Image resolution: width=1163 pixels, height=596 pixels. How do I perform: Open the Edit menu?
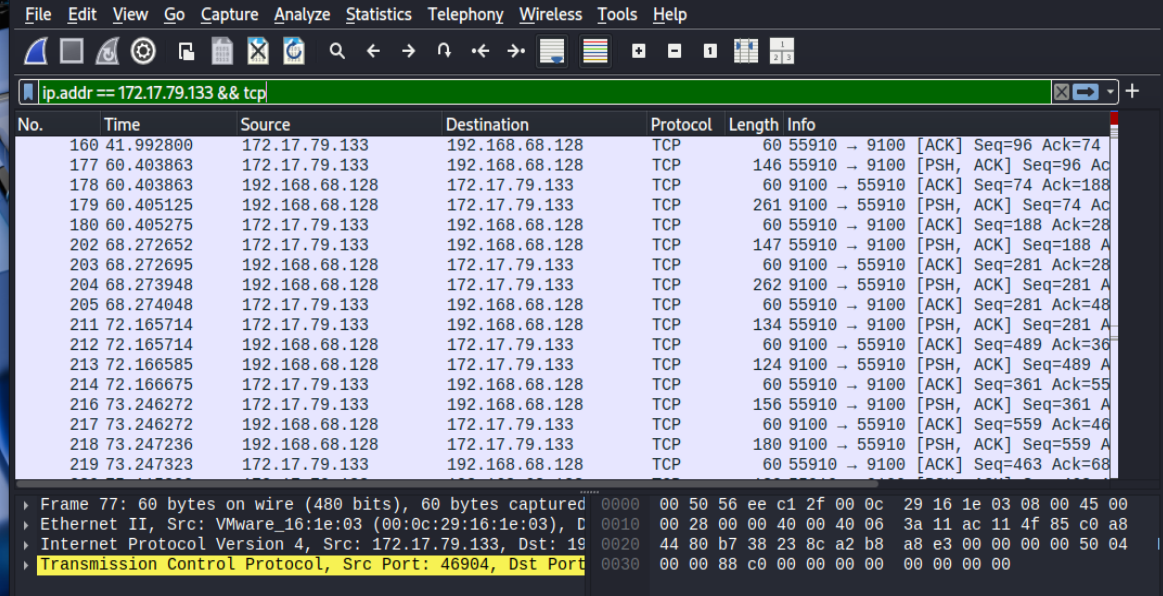coord(82,14)
